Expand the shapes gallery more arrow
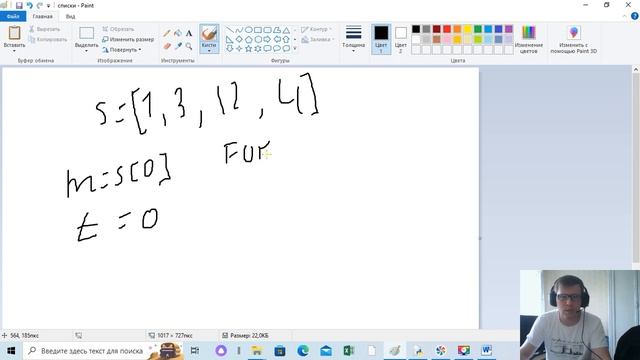The height and width of the screenshot is (360, 640). coord(295,49)
